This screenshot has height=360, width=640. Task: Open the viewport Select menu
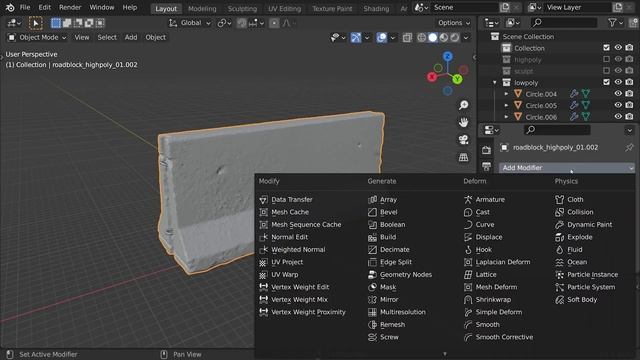pyautogui.click(x=107, y=38)
